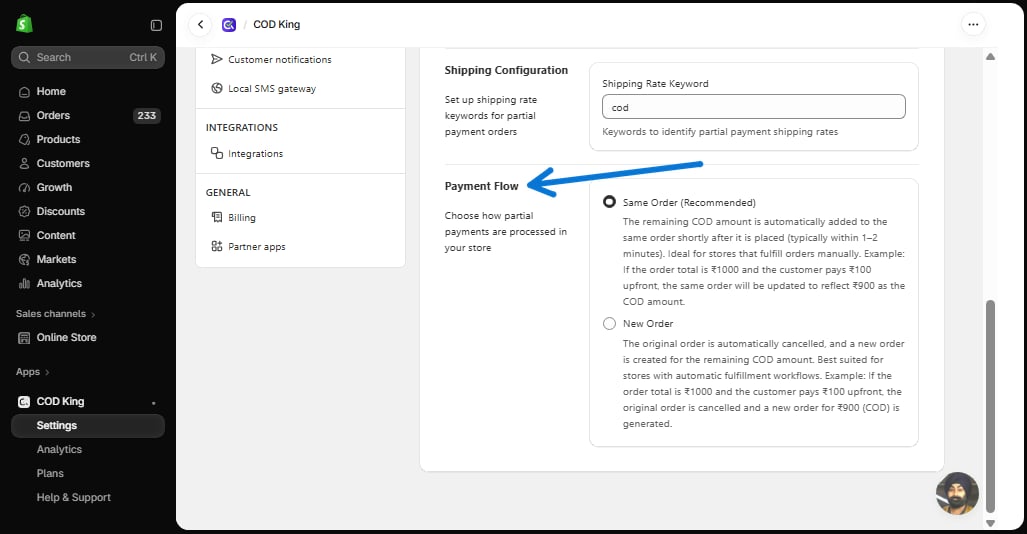This screenshot has width=1027, height=534.
Task: Click the Growth icon
Action: (24, 188)
